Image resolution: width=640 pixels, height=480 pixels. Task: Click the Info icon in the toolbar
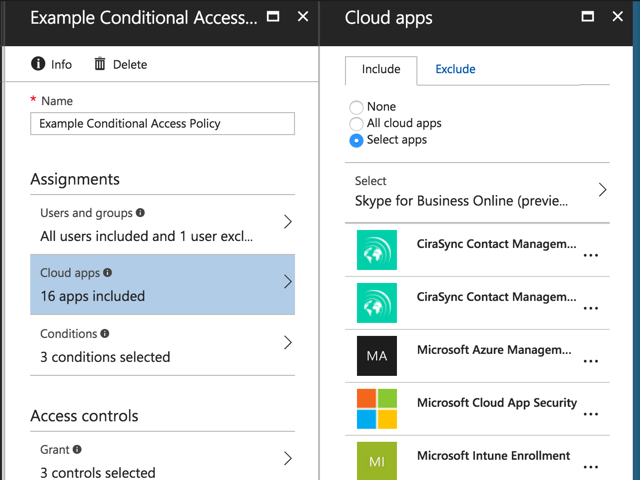coord(38,64)
